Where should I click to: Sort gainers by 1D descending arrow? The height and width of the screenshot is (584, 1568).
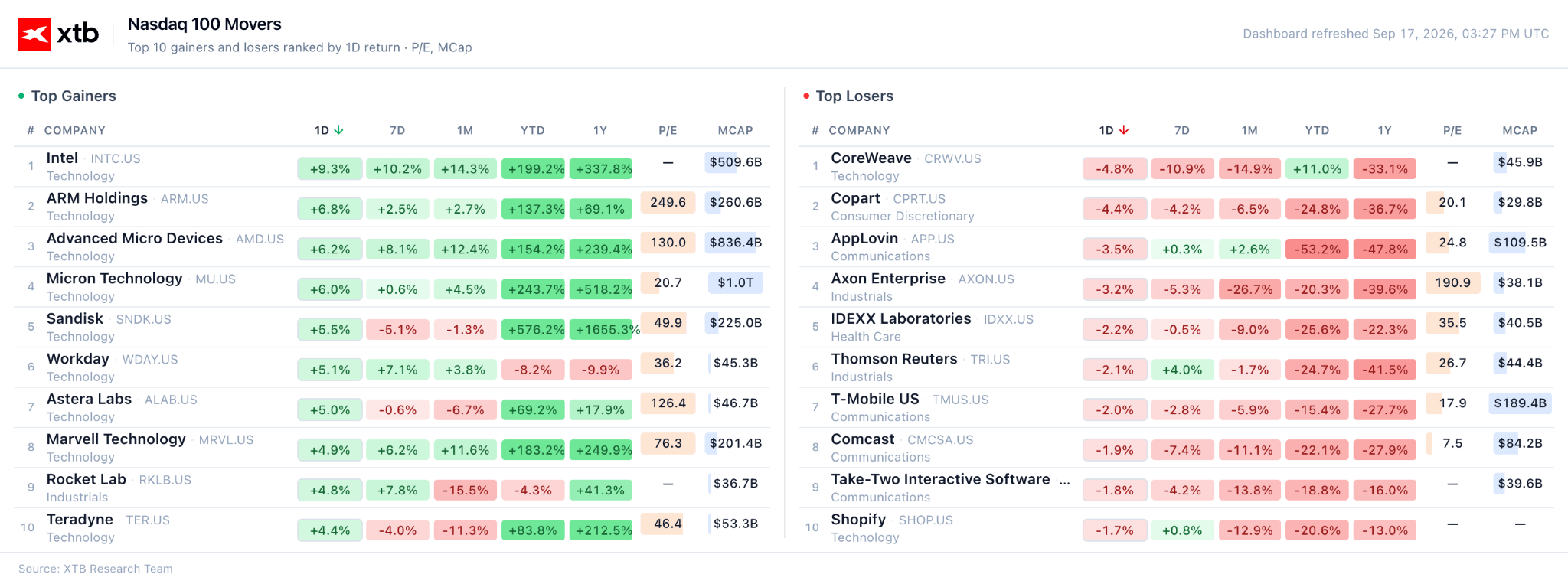[x=338, y=130]
